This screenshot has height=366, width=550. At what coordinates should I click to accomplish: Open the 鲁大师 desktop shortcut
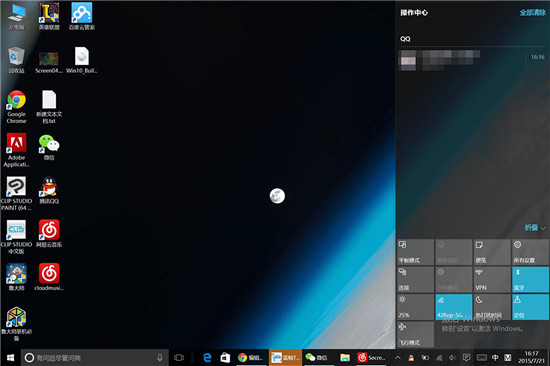16,277
